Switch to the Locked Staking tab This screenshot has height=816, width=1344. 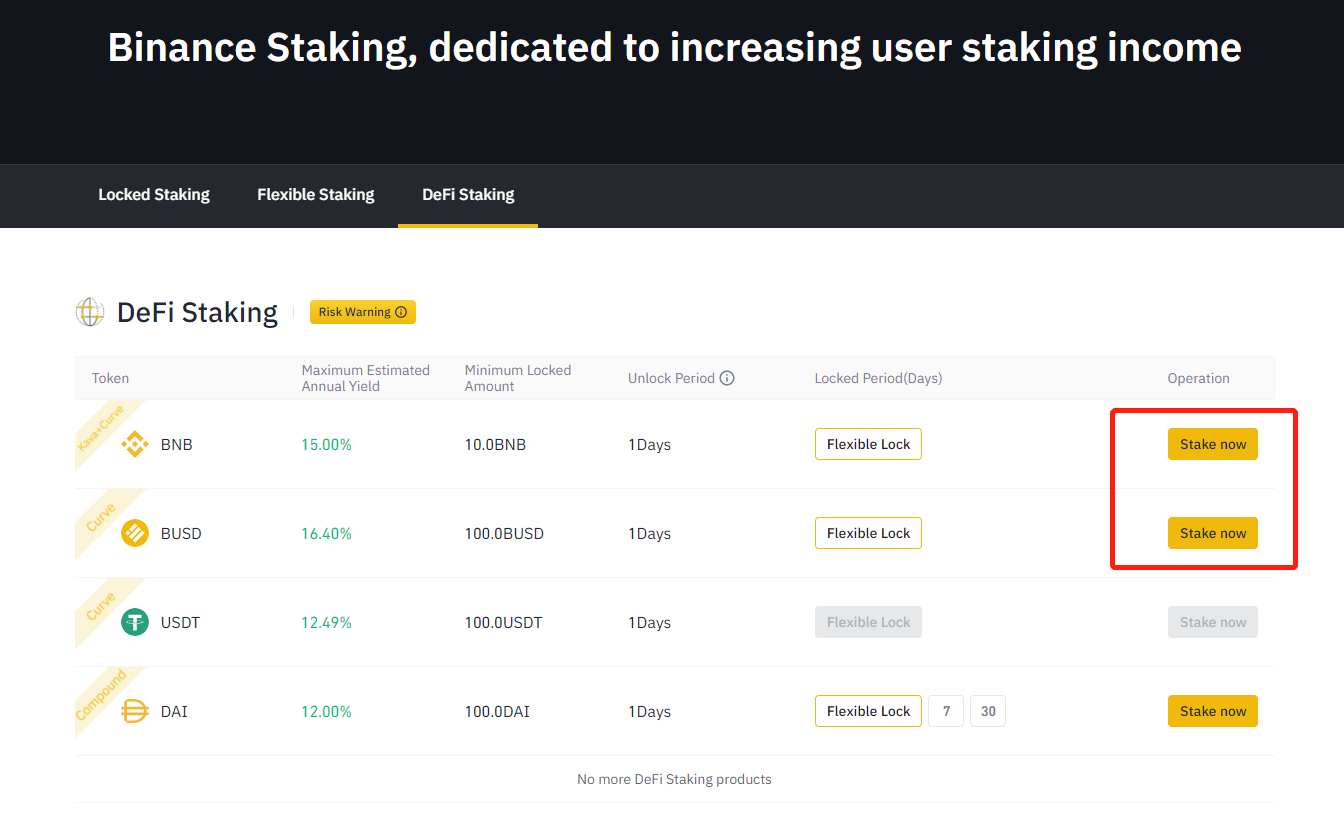(154, 195)
